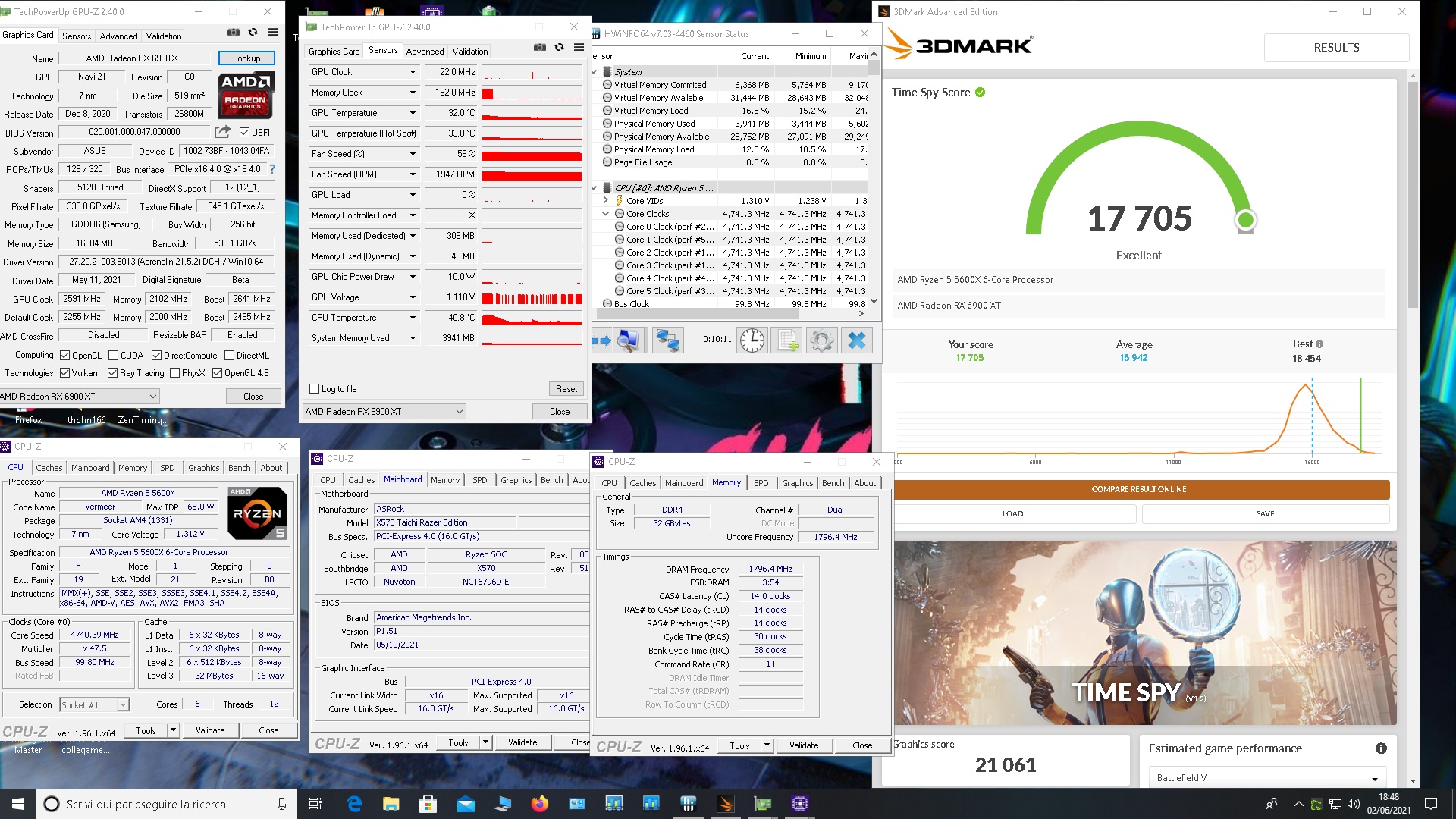Open the Socket #1 selection dropdown in CPU-Z
1456x819 pixels.
95,705
